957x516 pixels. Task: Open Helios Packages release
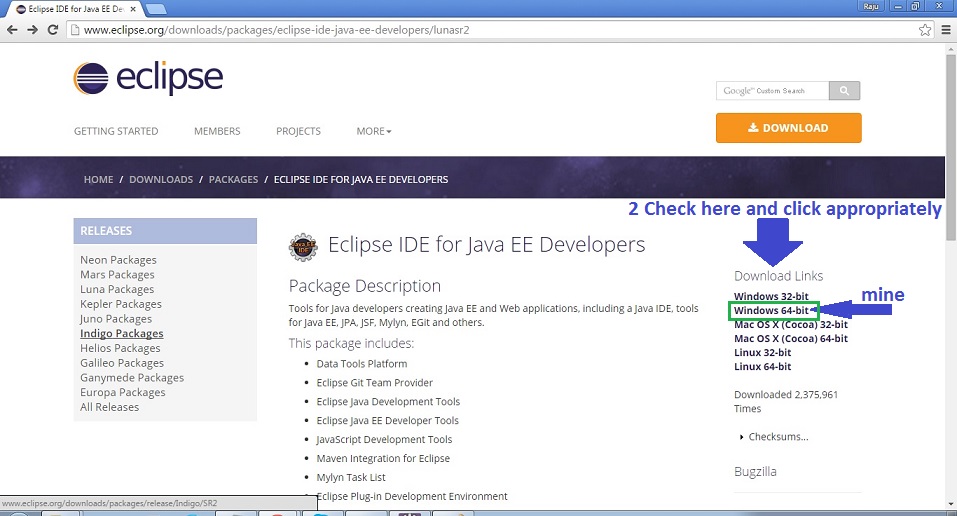click(120, 347)
